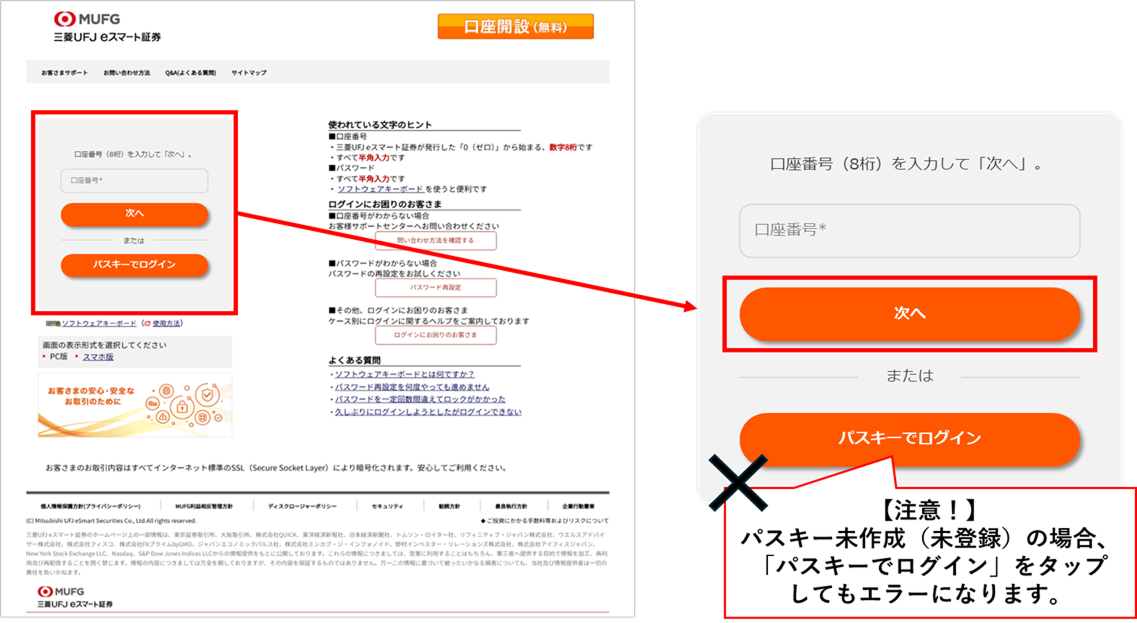Viewport: 1137px width, 623px height.
Task: Open the お問い合わせ方法 menu item
Action: tap(126, 73)
